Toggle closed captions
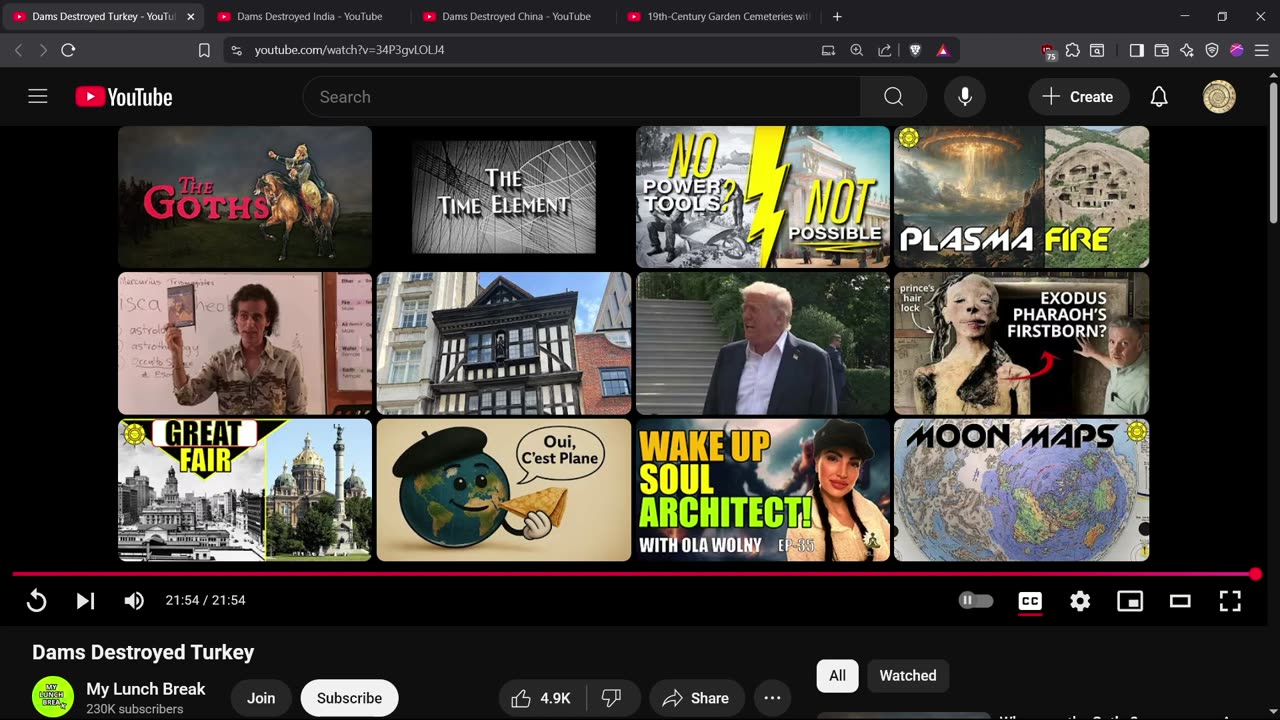 [x=1030, y=600]
